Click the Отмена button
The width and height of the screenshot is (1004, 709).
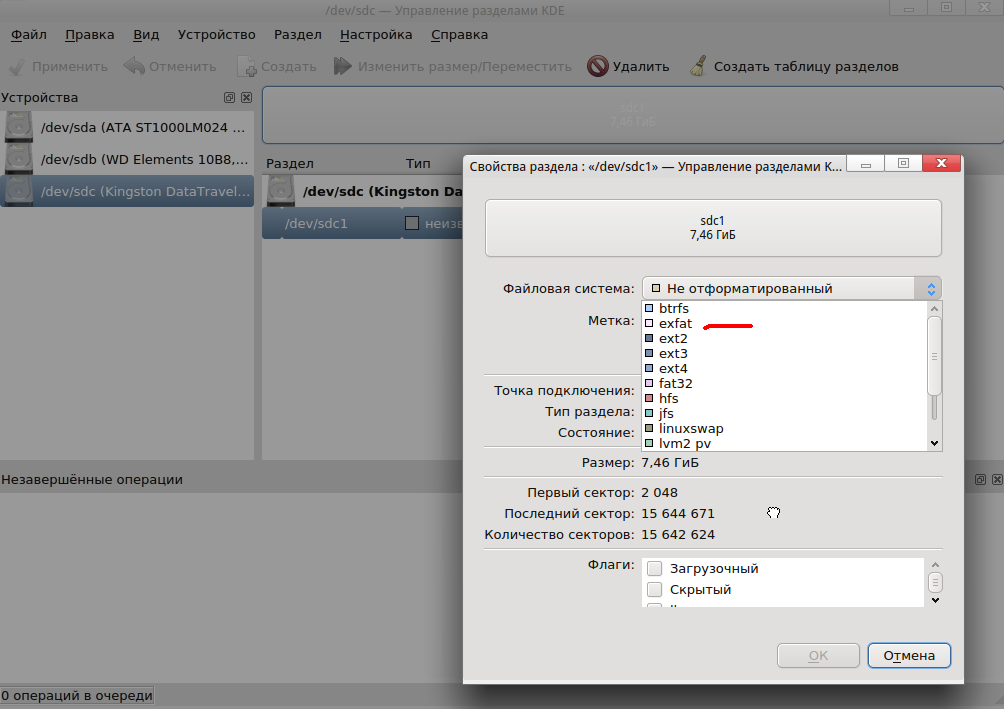[x=909, y=655]
